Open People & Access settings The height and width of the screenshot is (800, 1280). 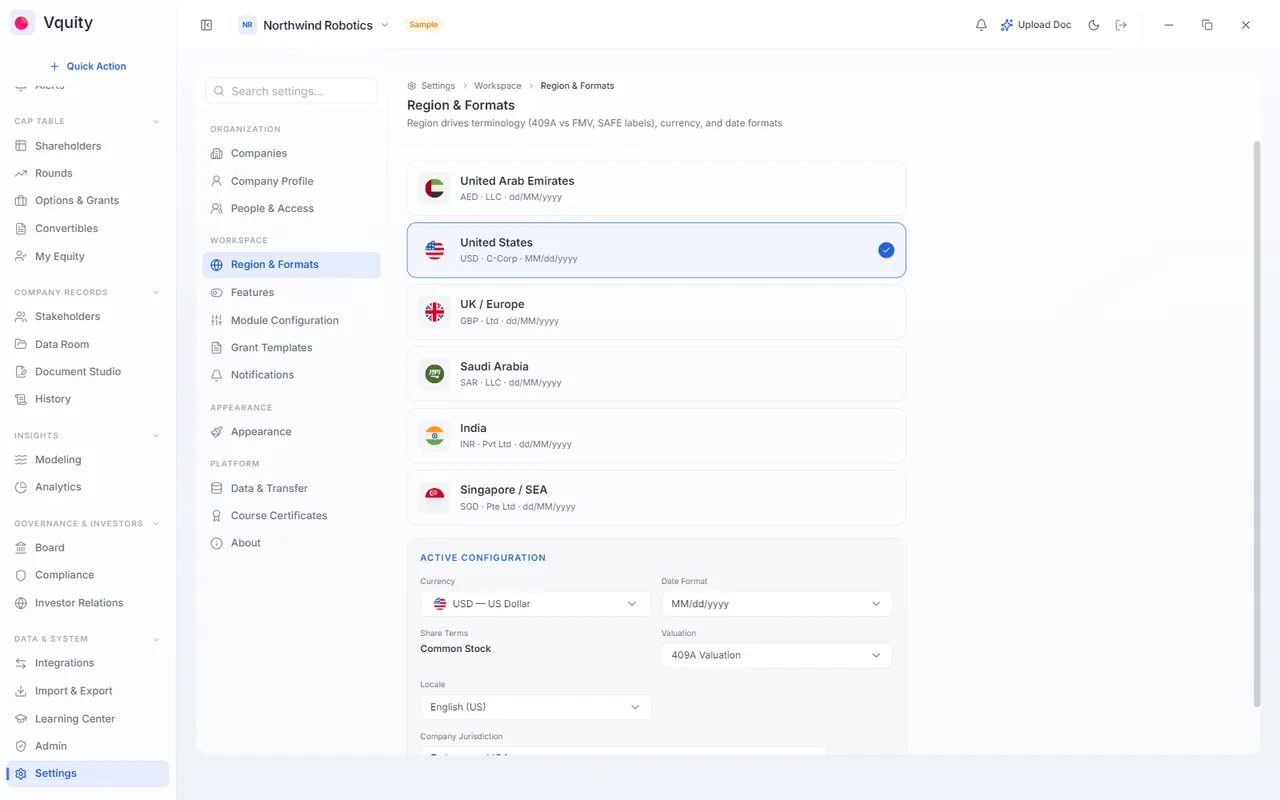point(291,208)
